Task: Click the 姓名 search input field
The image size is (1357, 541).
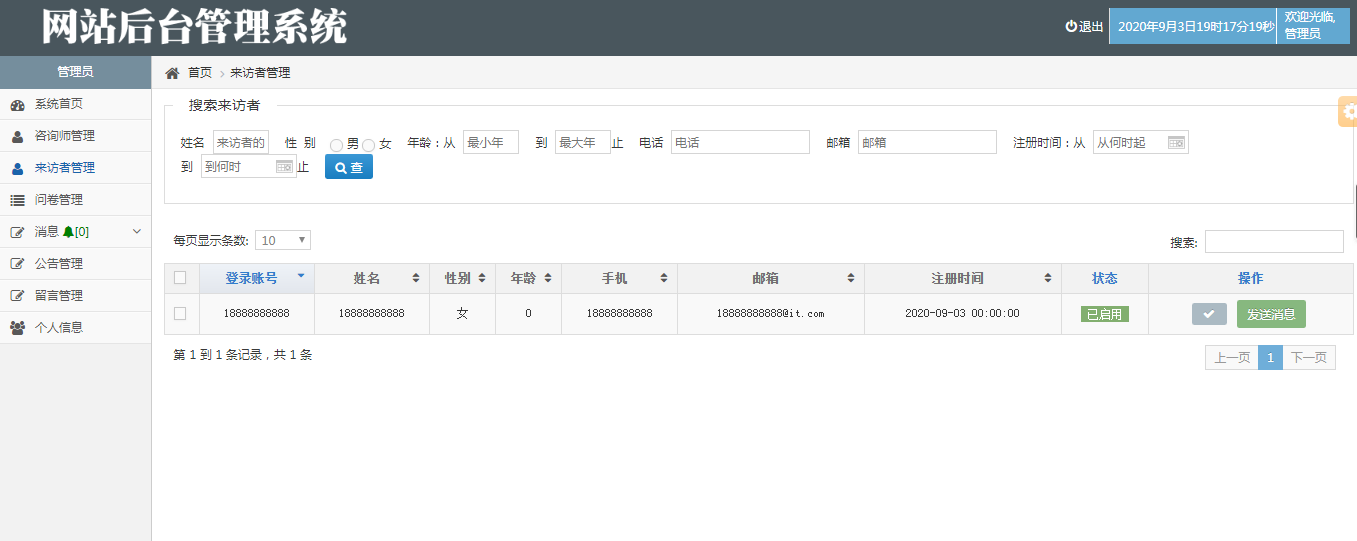Action: (241, 142)
